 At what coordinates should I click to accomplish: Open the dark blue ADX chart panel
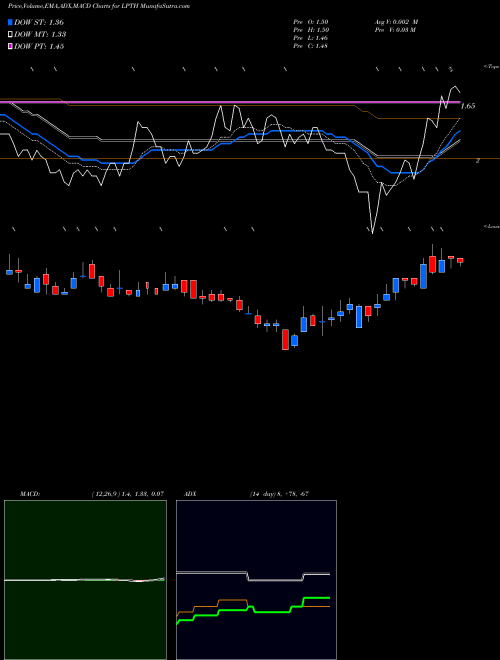[256, 580]
